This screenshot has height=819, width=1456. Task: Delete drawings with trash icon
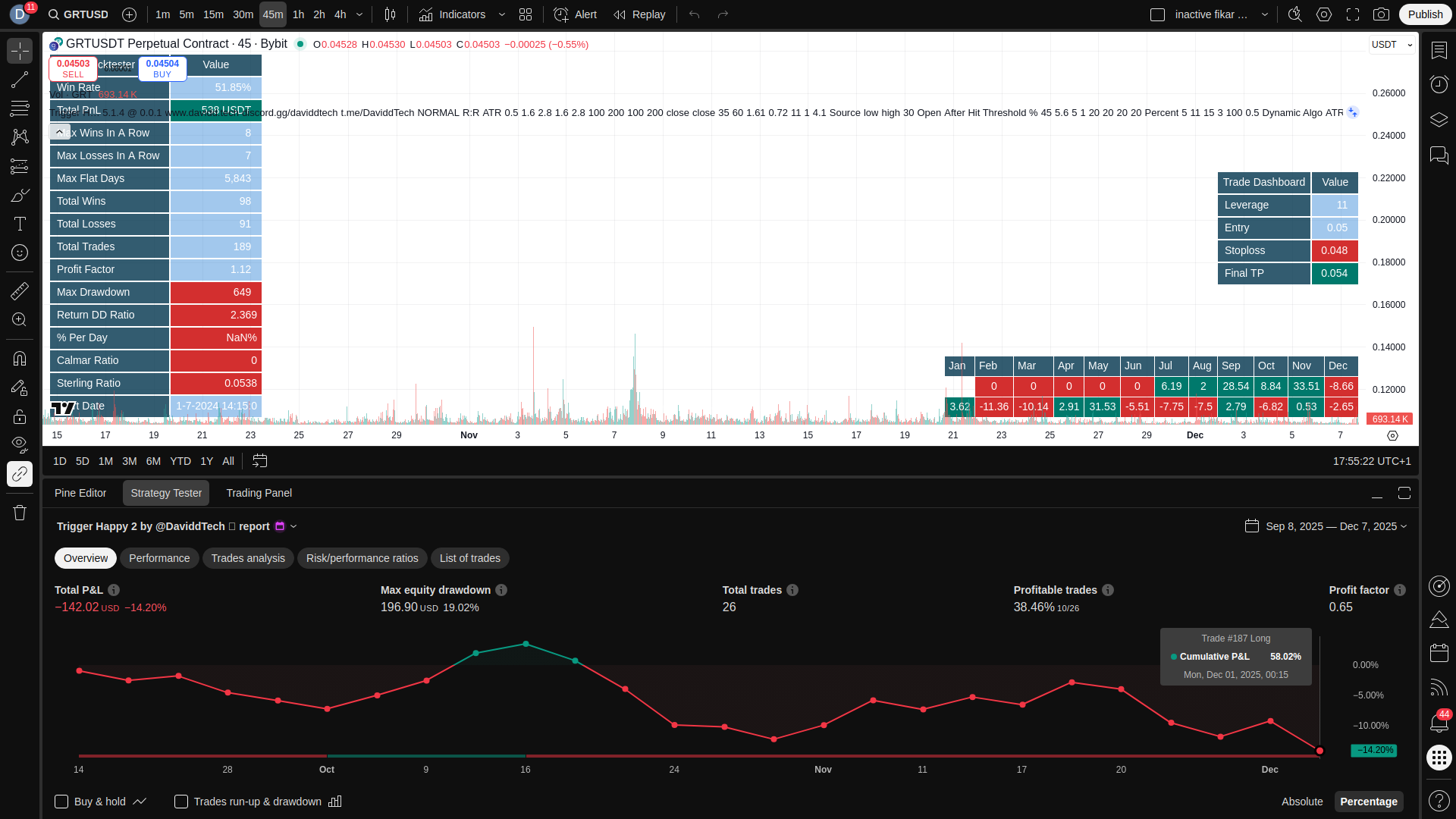click(20, 513)
